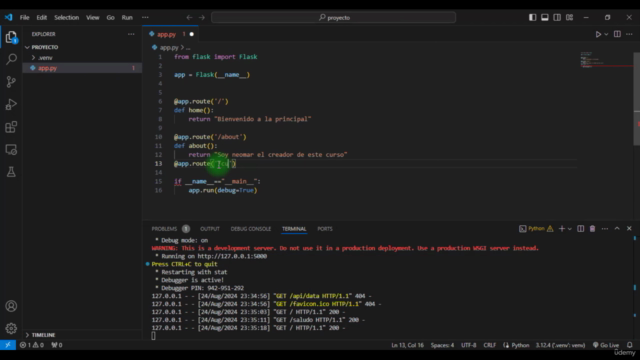Image resolution: width=640 pixels, height=360 pixels.
Task: Open editor More Actions ellipsis
Action: click(629, 34)
